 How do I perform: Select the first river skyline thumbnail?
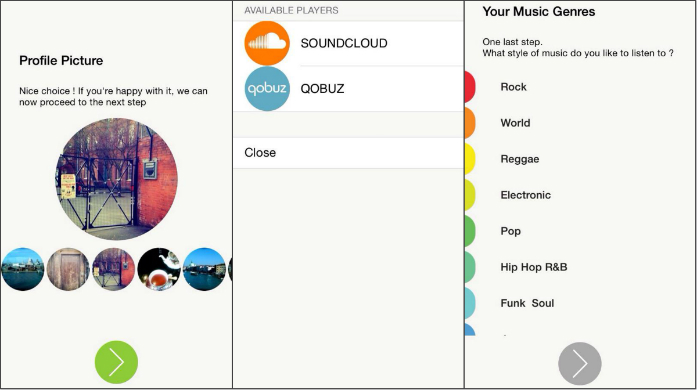[x=23, y=269]
